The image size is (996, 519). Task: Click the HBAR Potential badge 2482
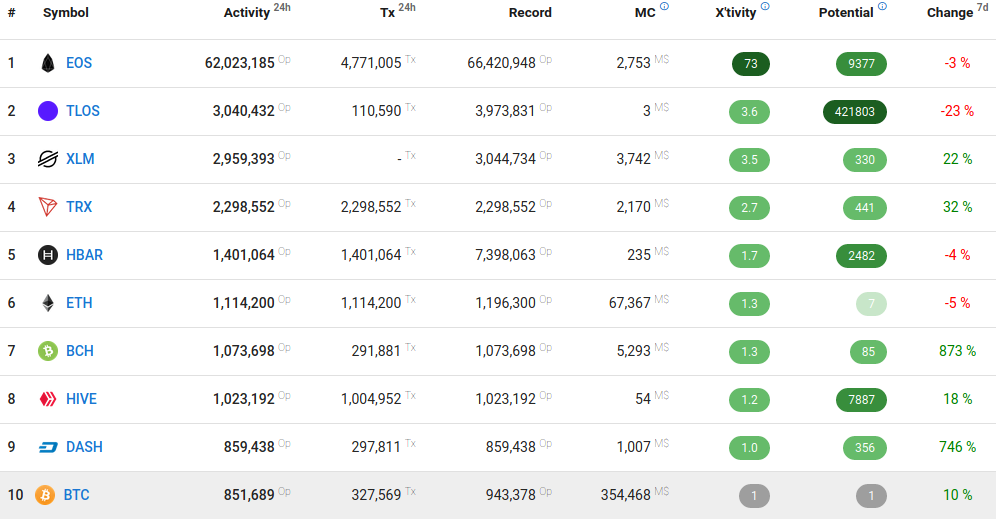click(x=861, y=255)
